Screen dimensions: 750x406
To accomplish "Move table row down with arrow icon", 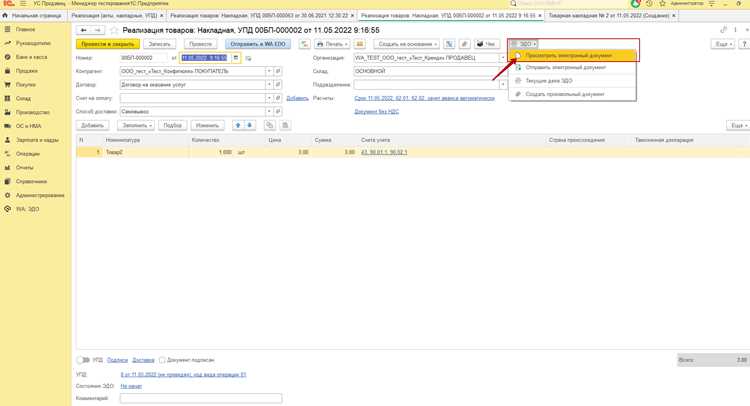I will [x=249, y=125].
